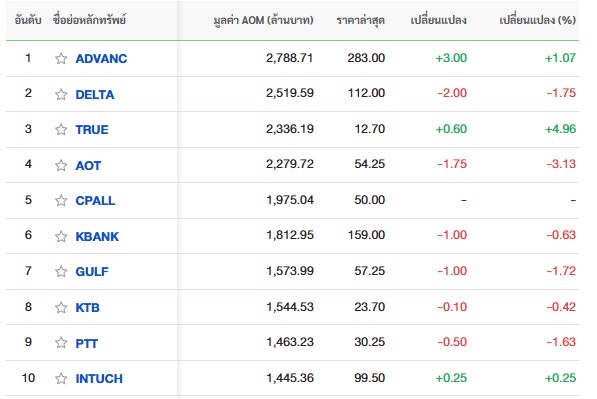Sort by มูลค่า AOM (ล้านบาท) column
This screenshot has height=399, width=597.
pyautogui.click(x=263, y=20)
